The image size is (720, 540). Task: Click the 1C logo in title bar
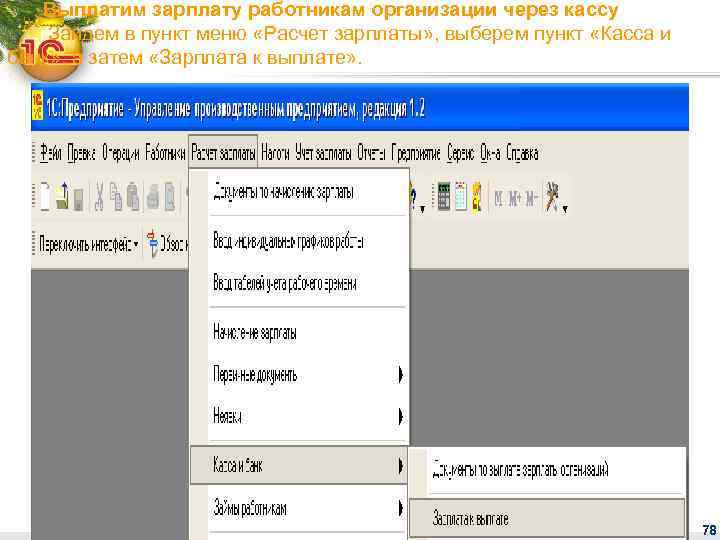point(37,105)
